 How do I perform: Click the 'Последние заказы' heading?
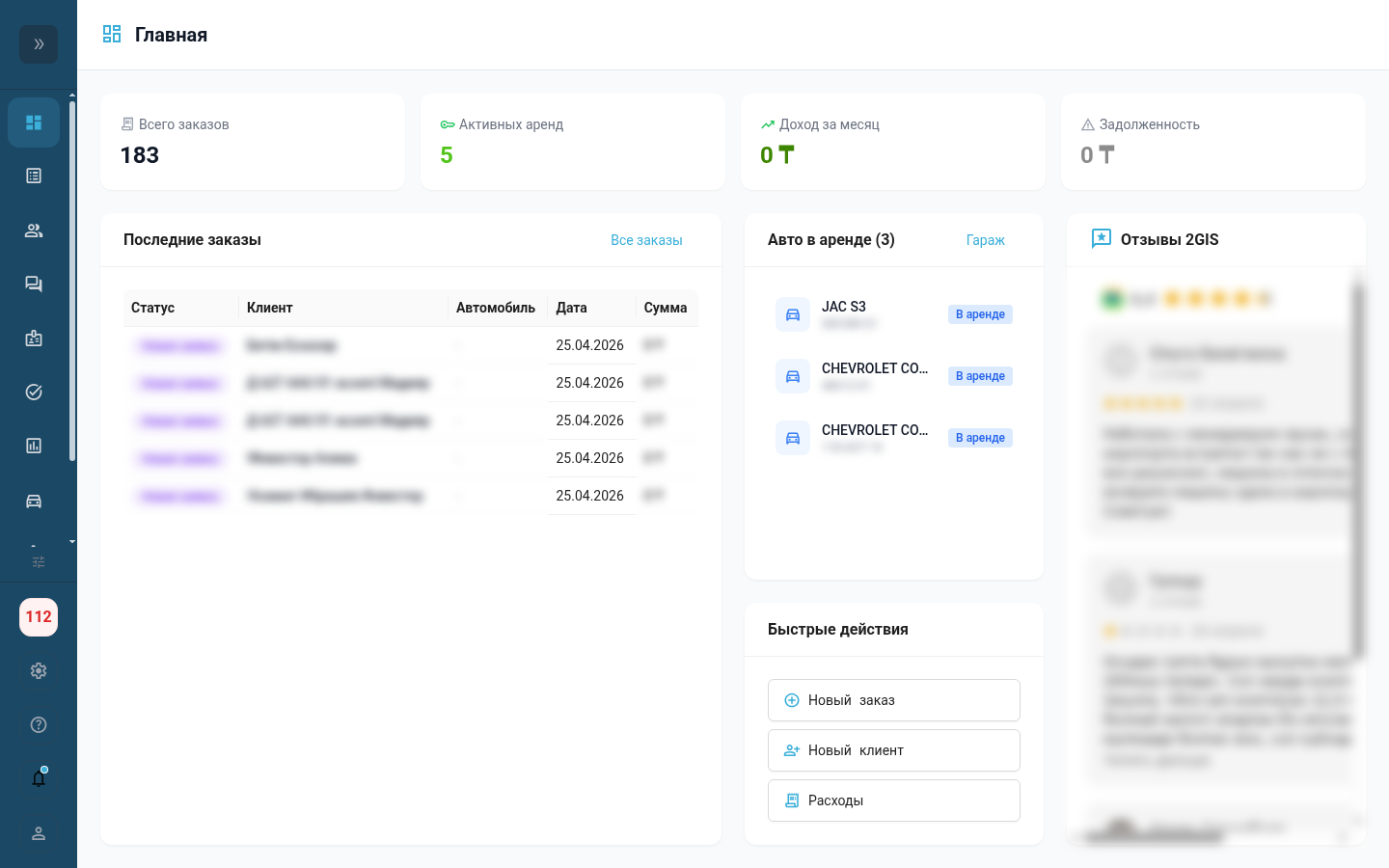click(x=192, y=239)
